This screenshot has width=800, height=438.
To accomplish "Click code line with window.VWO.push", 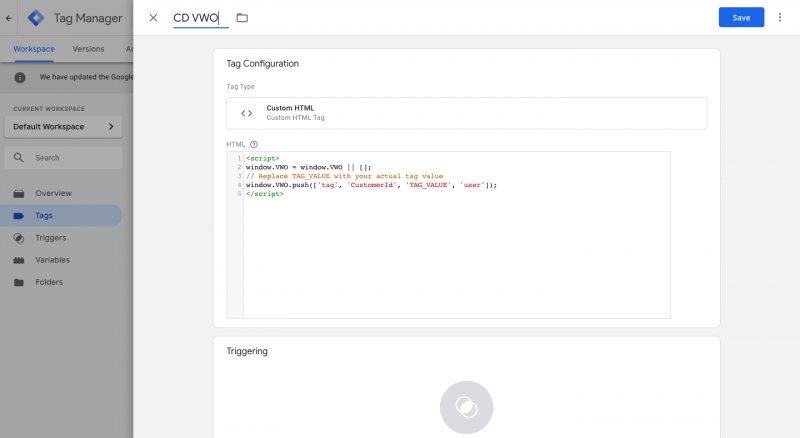I will pyautogui.click(x=371, y=185).
